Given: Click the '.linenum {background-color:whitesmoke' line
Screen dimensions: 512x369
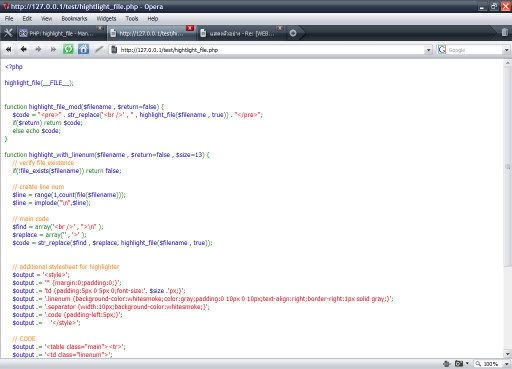Looking at the screenshot, I should 203,299.
